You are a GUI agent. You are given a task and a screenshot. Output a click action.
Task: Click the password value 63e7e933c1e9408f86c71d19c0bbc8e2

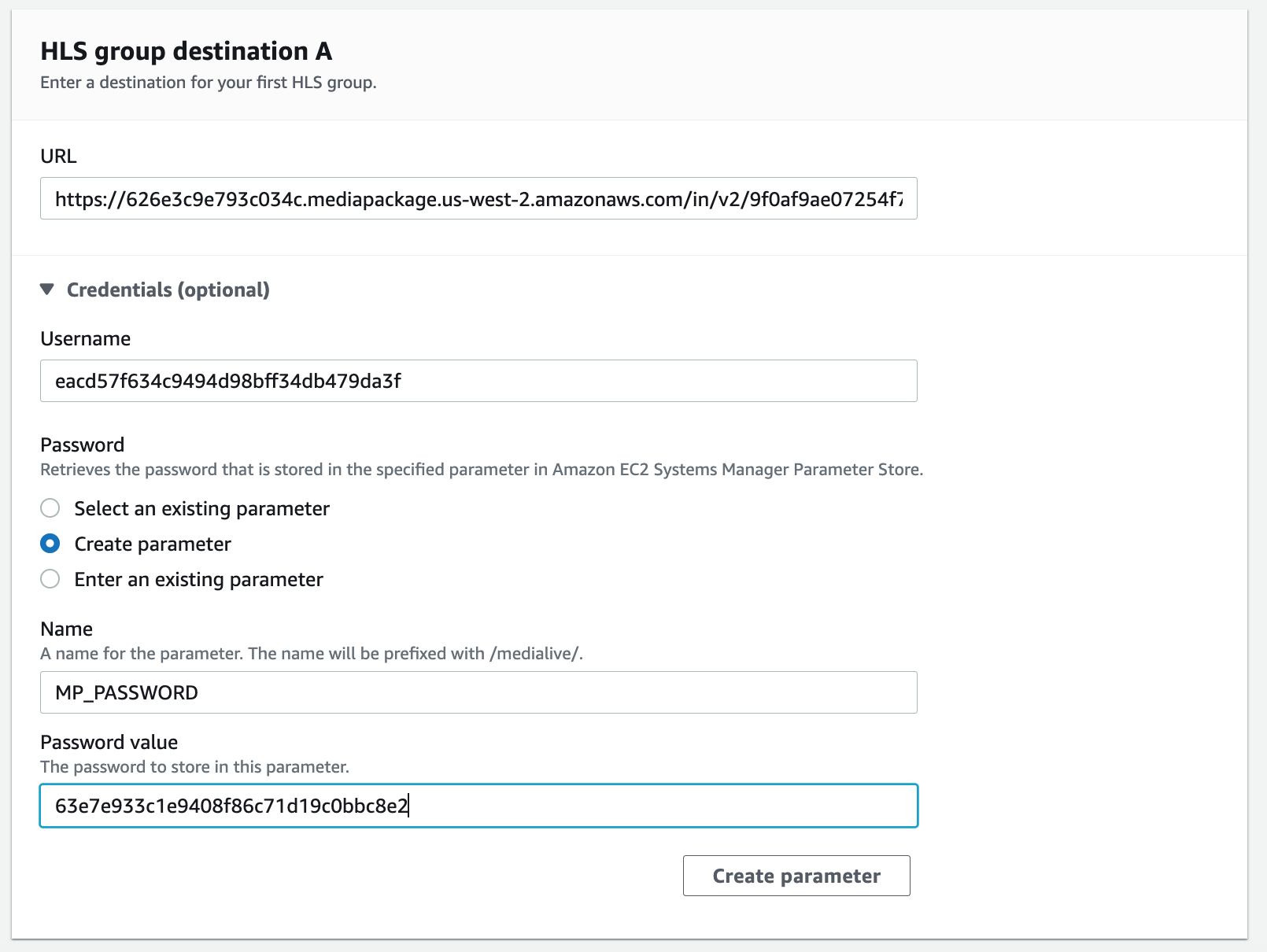tap(231, 806)
